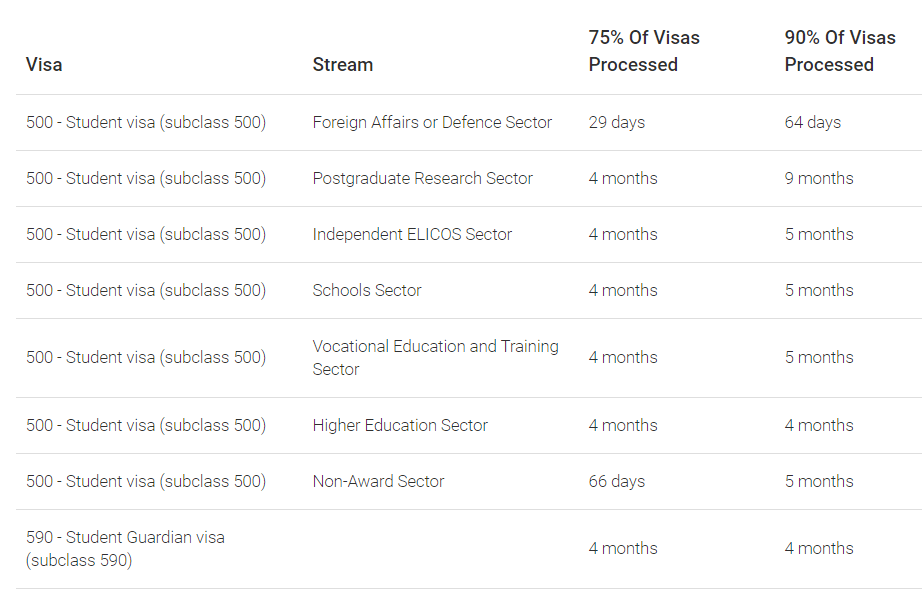The height and width of the screenshot is (613, 922).
Task: Click visa name in Foreign Affairs row
Action: 146,122
